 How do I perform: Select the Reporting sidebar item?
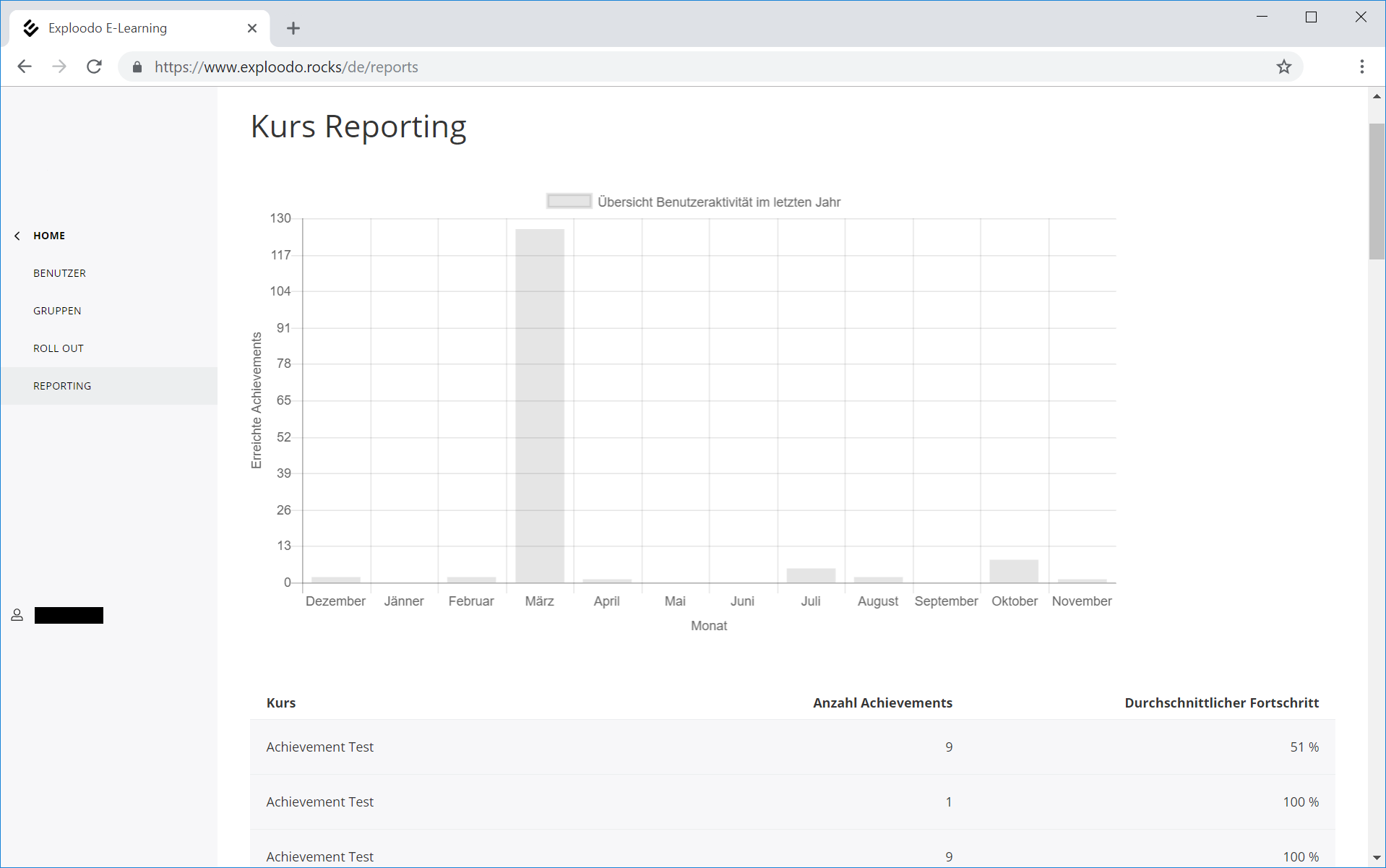coord(62,386)
